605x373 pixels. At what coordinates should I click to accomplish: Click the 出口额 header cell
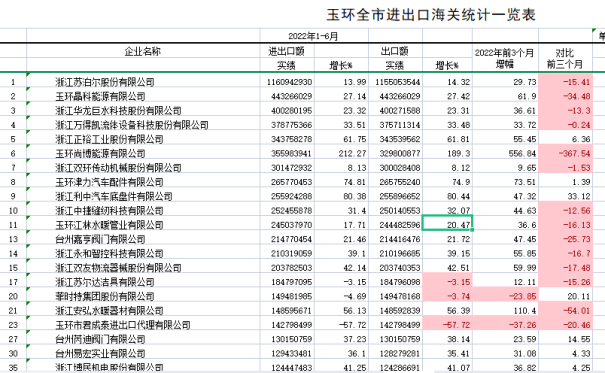point(395,51)
